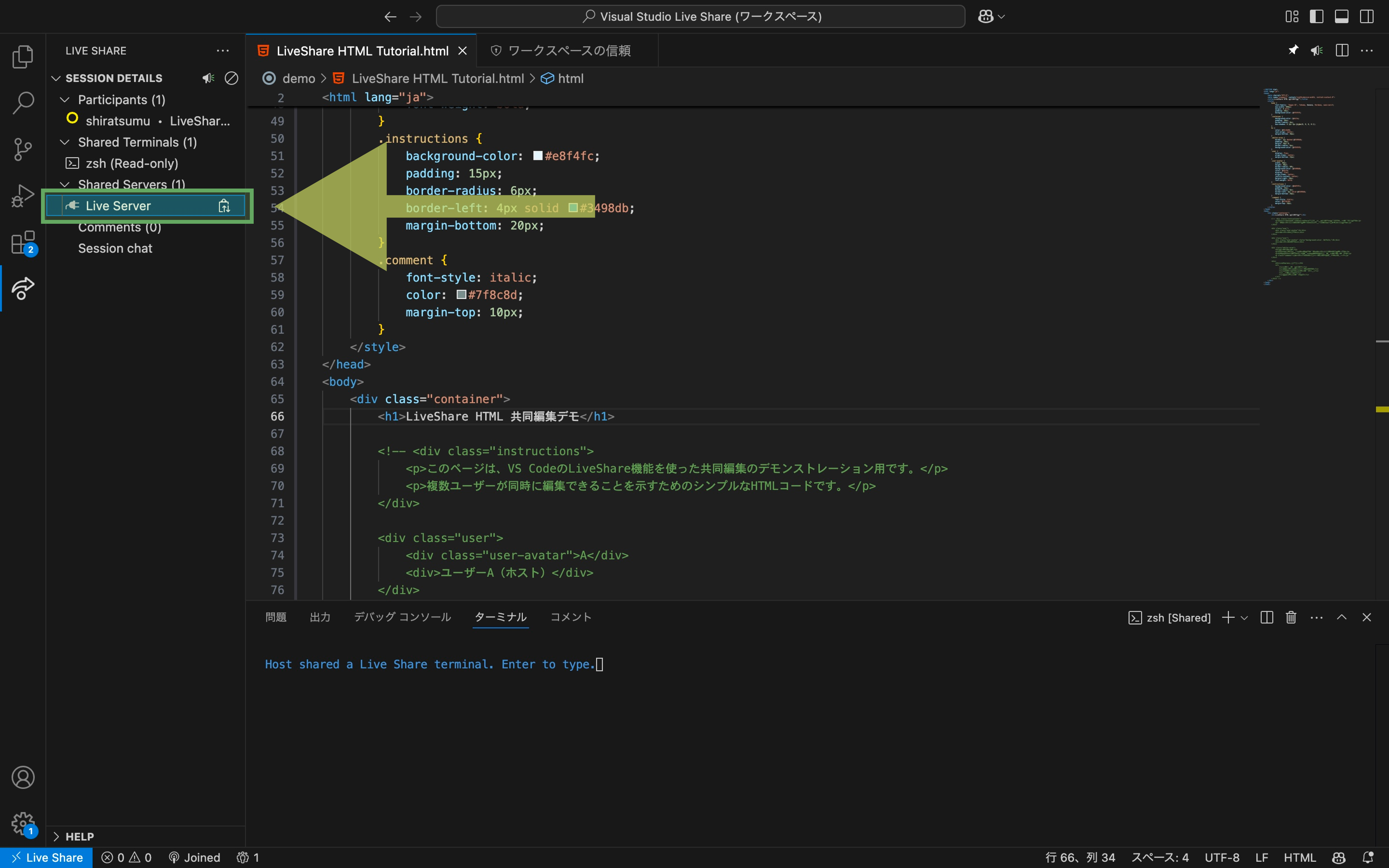Select participant shiratsumu

(146, 121)
